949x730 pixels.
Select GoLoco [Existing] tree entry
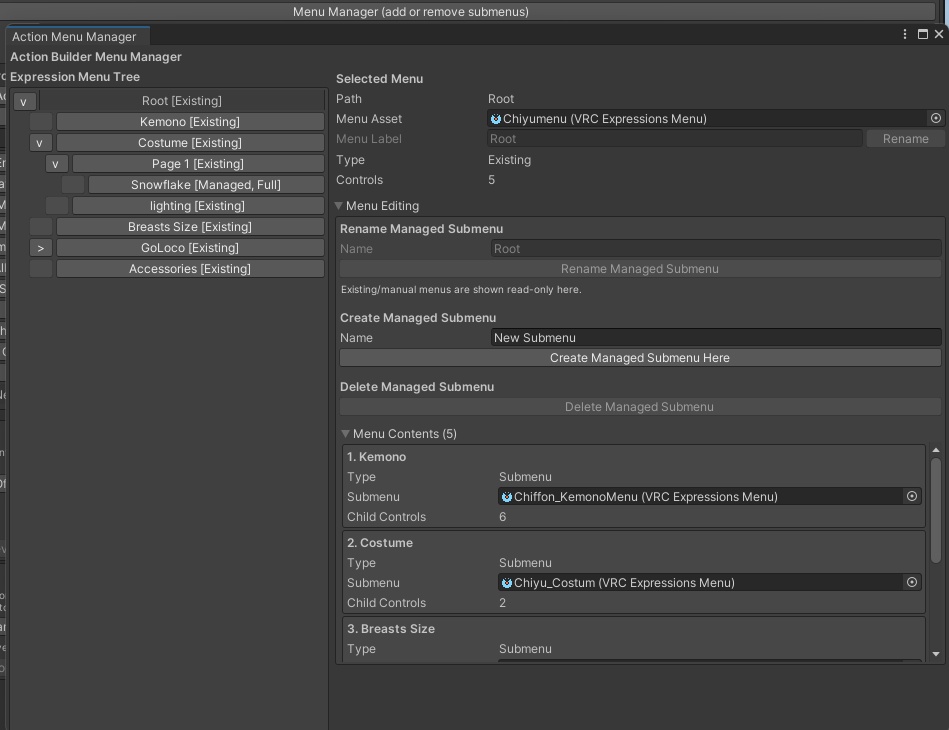[190, 248]
